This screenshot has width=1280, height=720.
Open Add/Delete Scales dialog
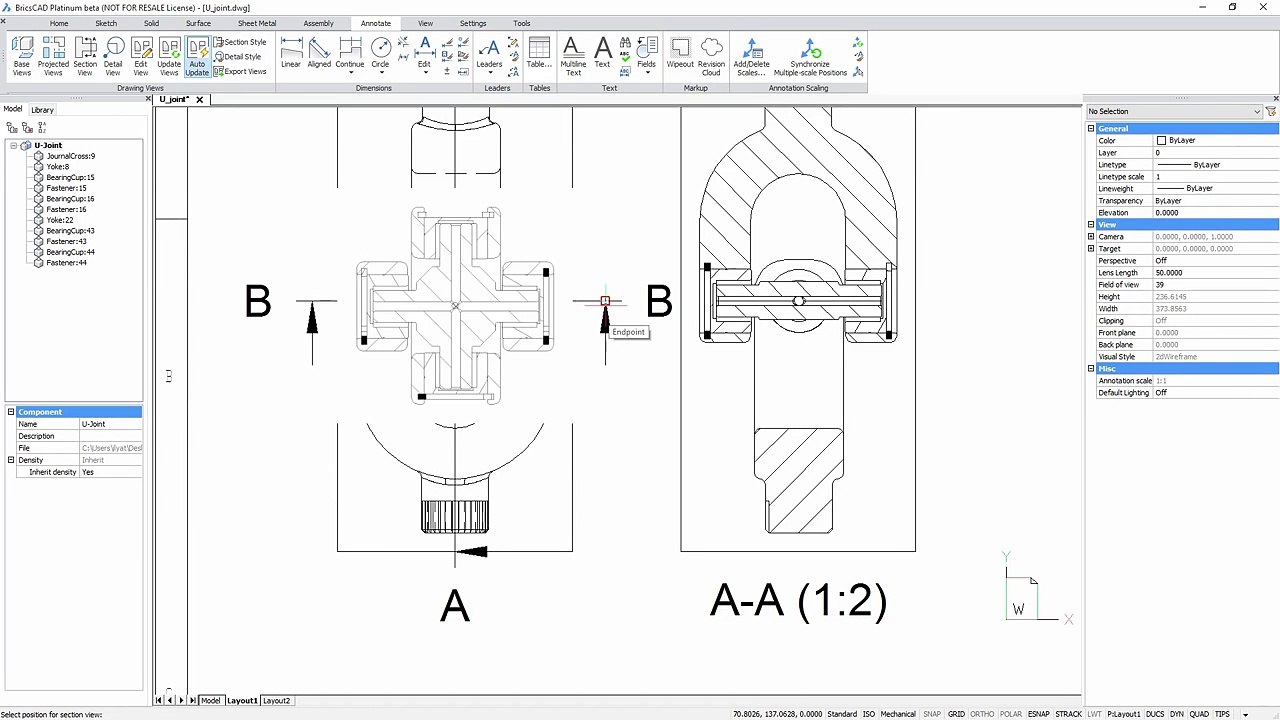tap(750, 57)
